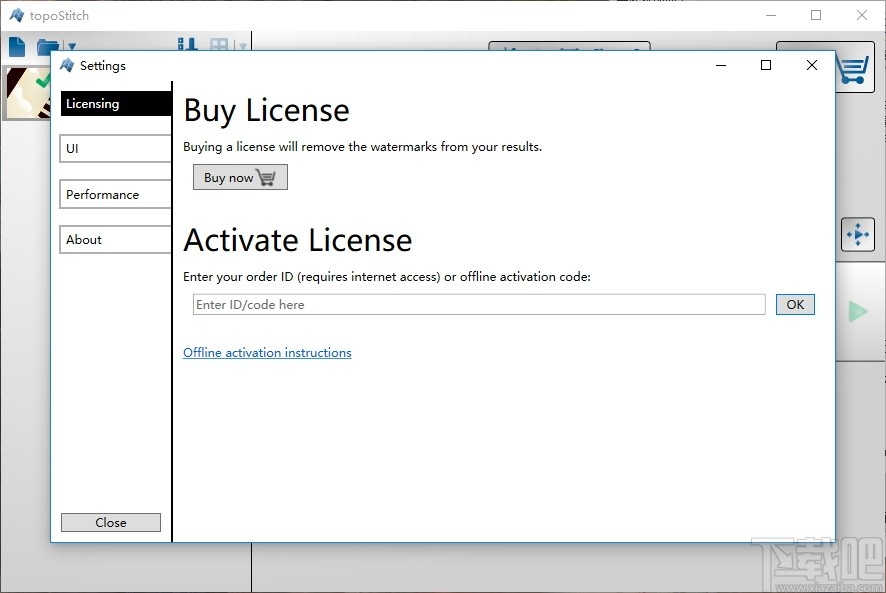Screen dimensions: 886x593
Task: Click the 'Buying a license will remove the watermarks' text
Action: point(362,147)
